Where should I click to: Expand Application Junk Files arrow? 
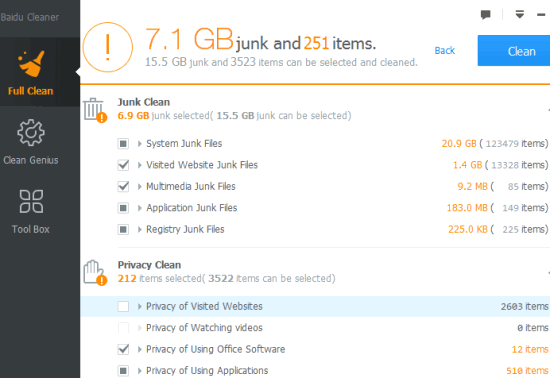[x=140, y=208]
